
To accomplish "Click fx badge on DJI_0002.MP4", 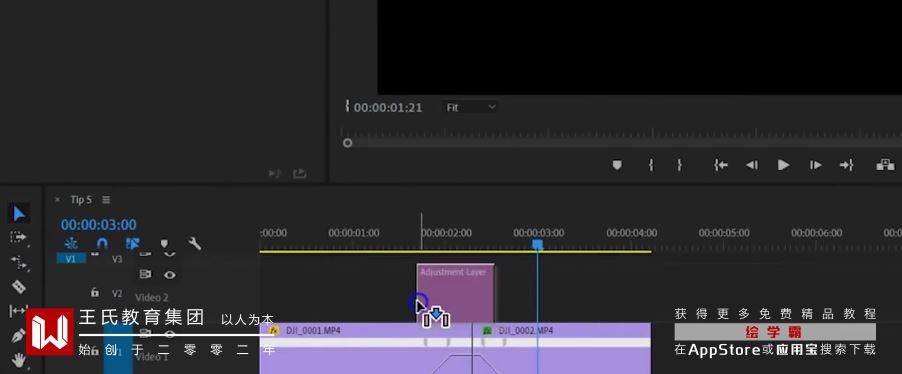I will [x=487, y=330].
